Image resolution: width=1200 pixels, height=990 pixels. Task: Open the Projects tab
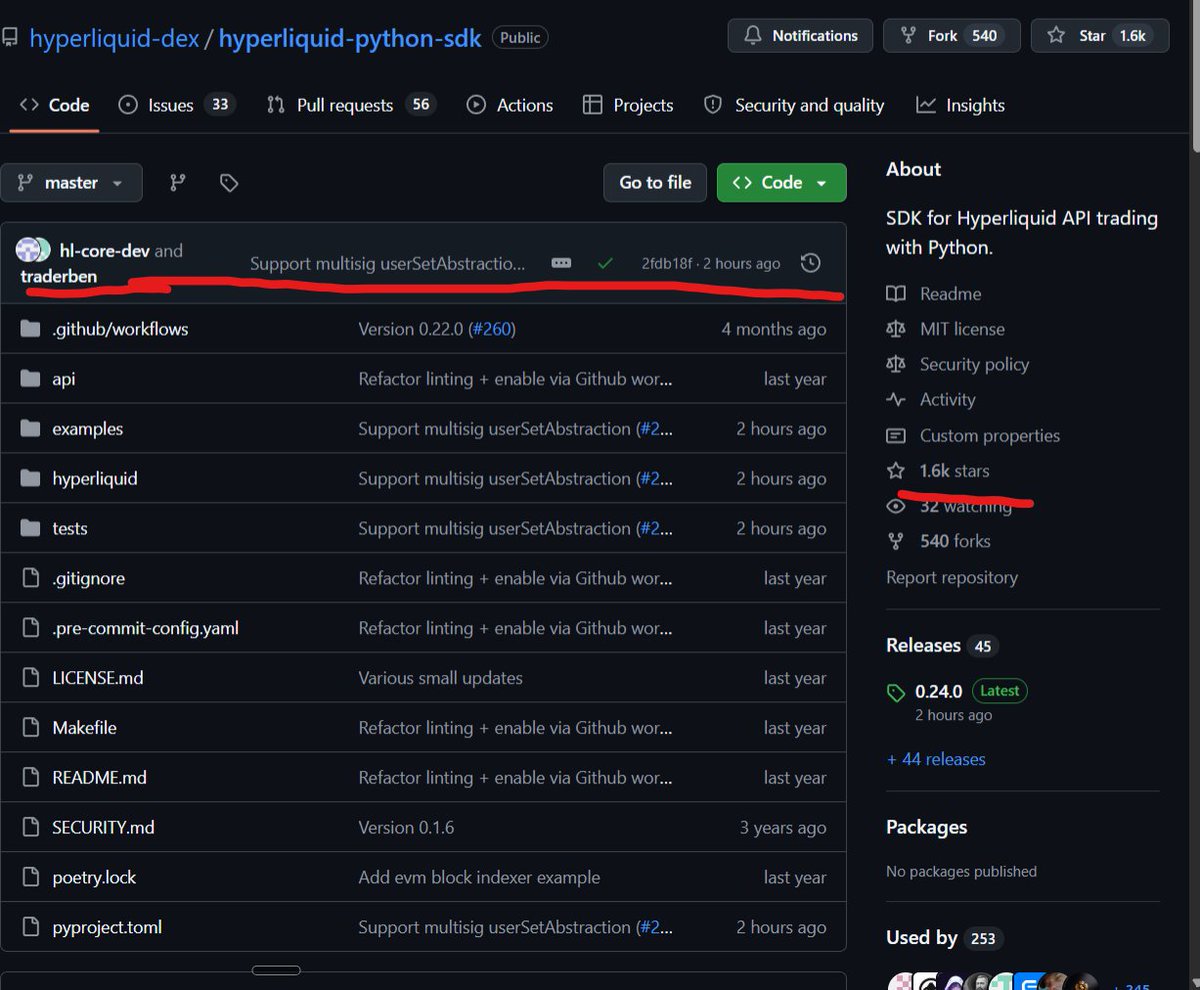628,105
